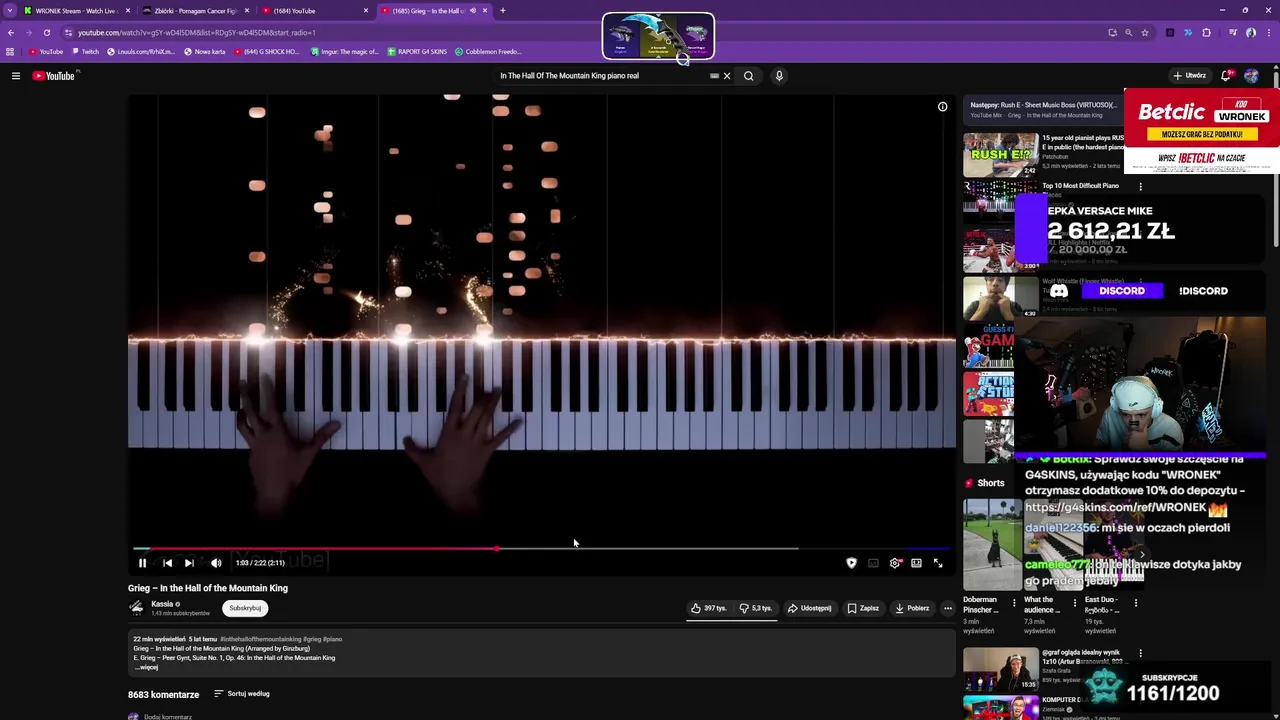Clear the search query with the X
The height and width of the screenshot is (720, 1280).
pos(727,76)
